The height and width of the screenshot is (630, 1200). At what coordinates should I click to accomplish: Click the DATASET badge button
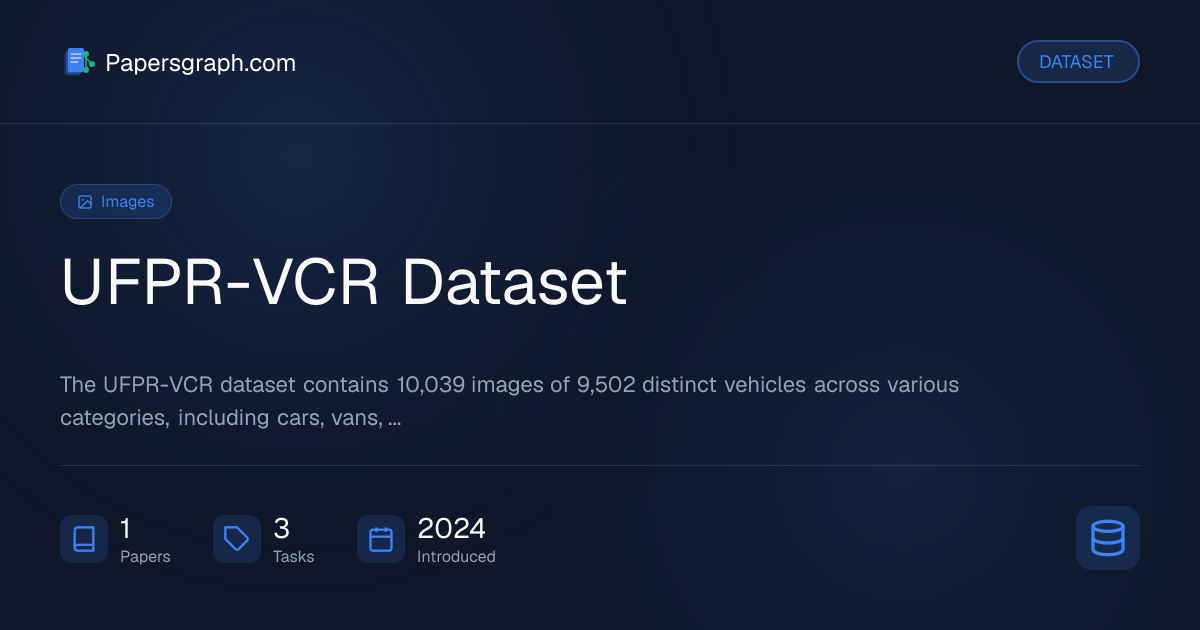(x=1078, y=62)
